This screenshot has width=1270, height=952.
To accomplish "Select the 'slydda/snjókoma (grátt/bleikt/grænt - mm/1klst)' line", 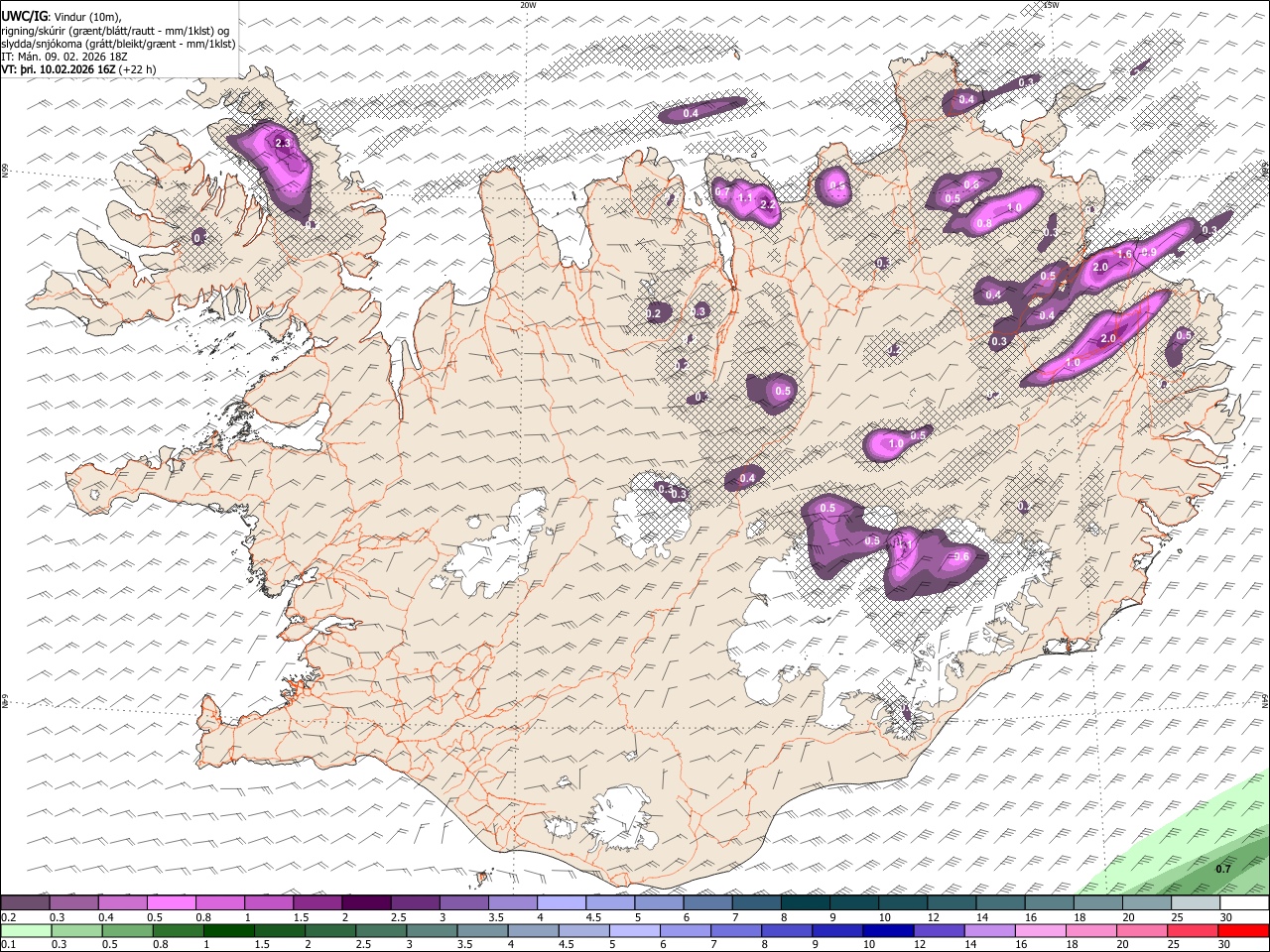I will tap(118, 44).
